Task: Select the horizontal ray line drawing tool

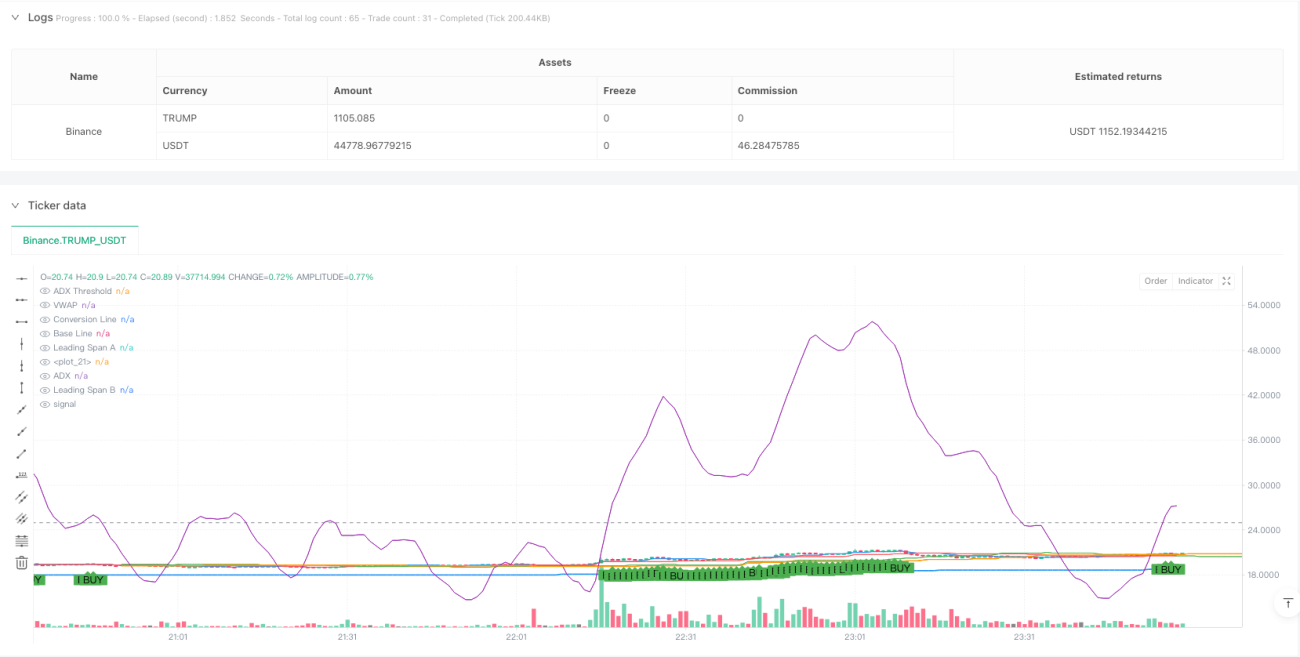Action: pos(21,299)
